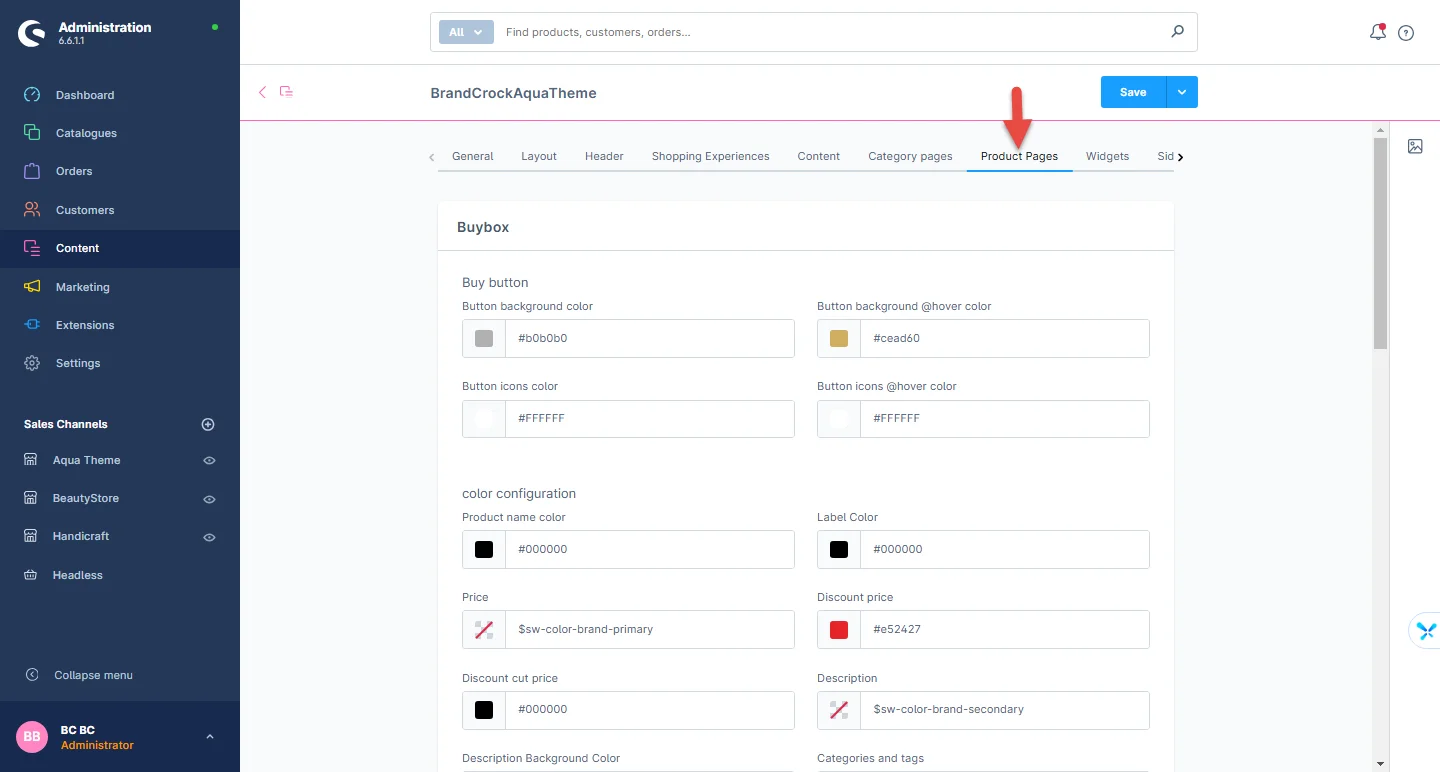Toggle the Aqua Theme storefront eye icon
Screen dimensions: 1440x772
pyautogui.click(x=209, y=461)
